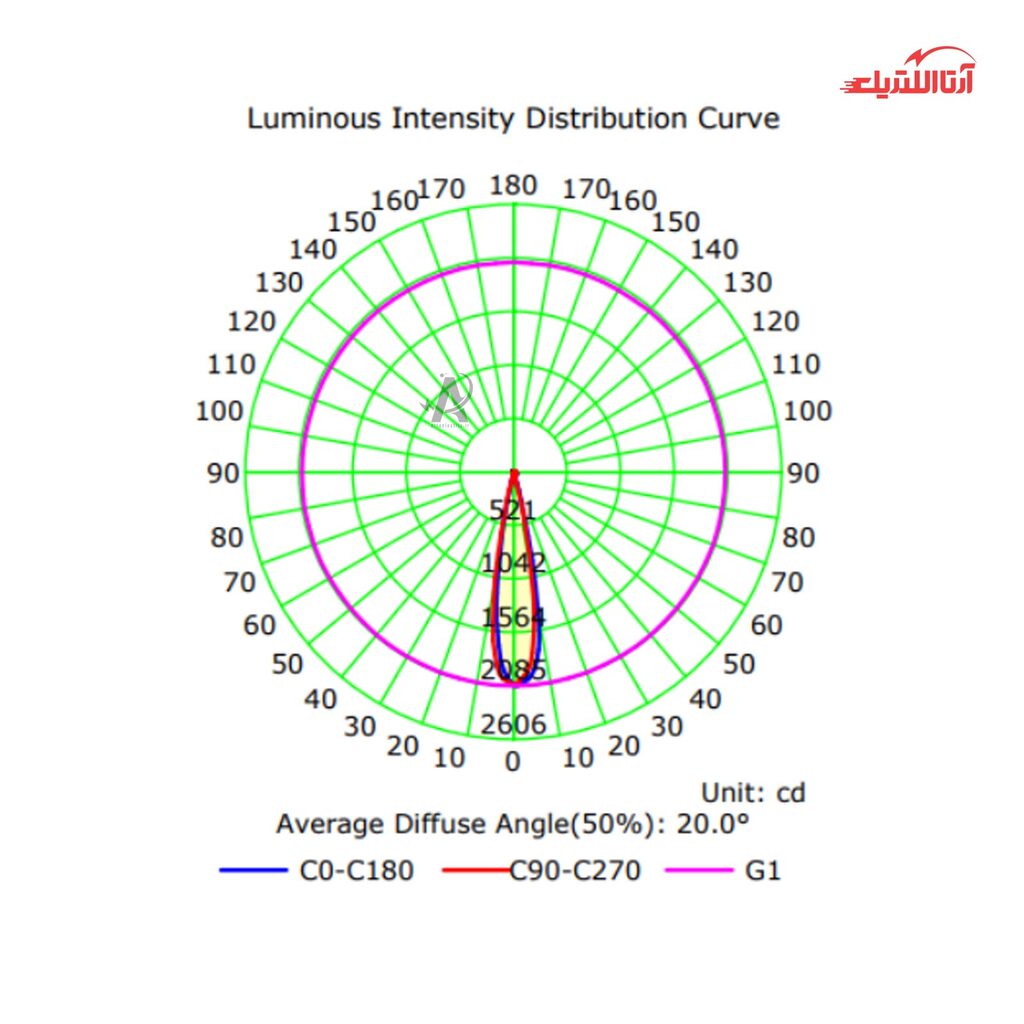Click the red center point of the polar plot
This screenshot has height=1024, width=1024.
coord(514,473)
